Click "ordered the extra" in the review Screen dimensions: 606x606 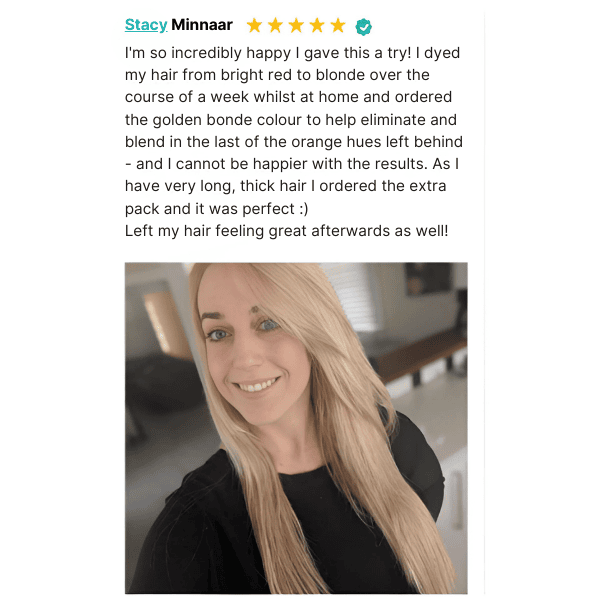point(383,186)
